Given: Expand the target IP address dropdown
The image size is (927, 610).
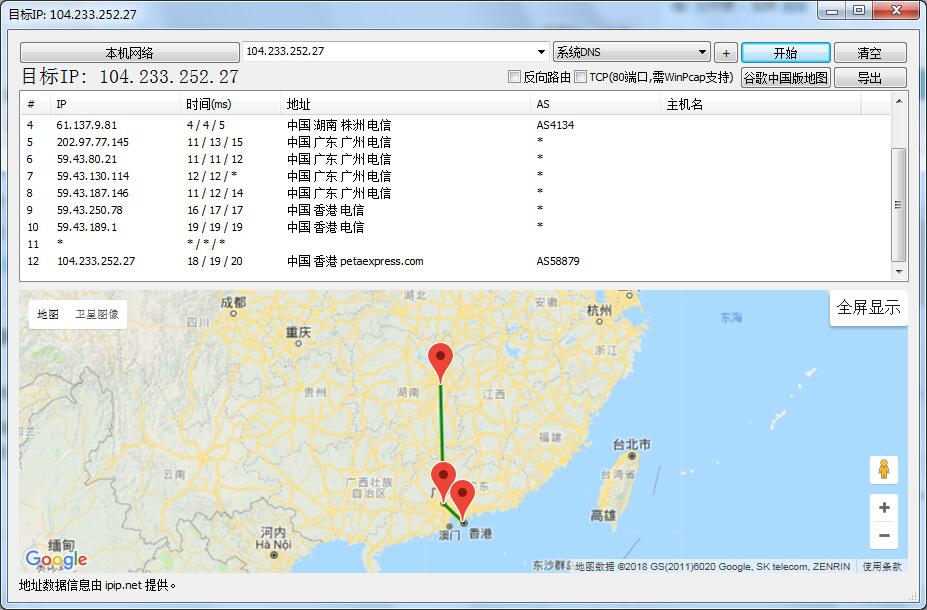Looking at the screenshot, I should pyautogui.click(x=541, y=52).
